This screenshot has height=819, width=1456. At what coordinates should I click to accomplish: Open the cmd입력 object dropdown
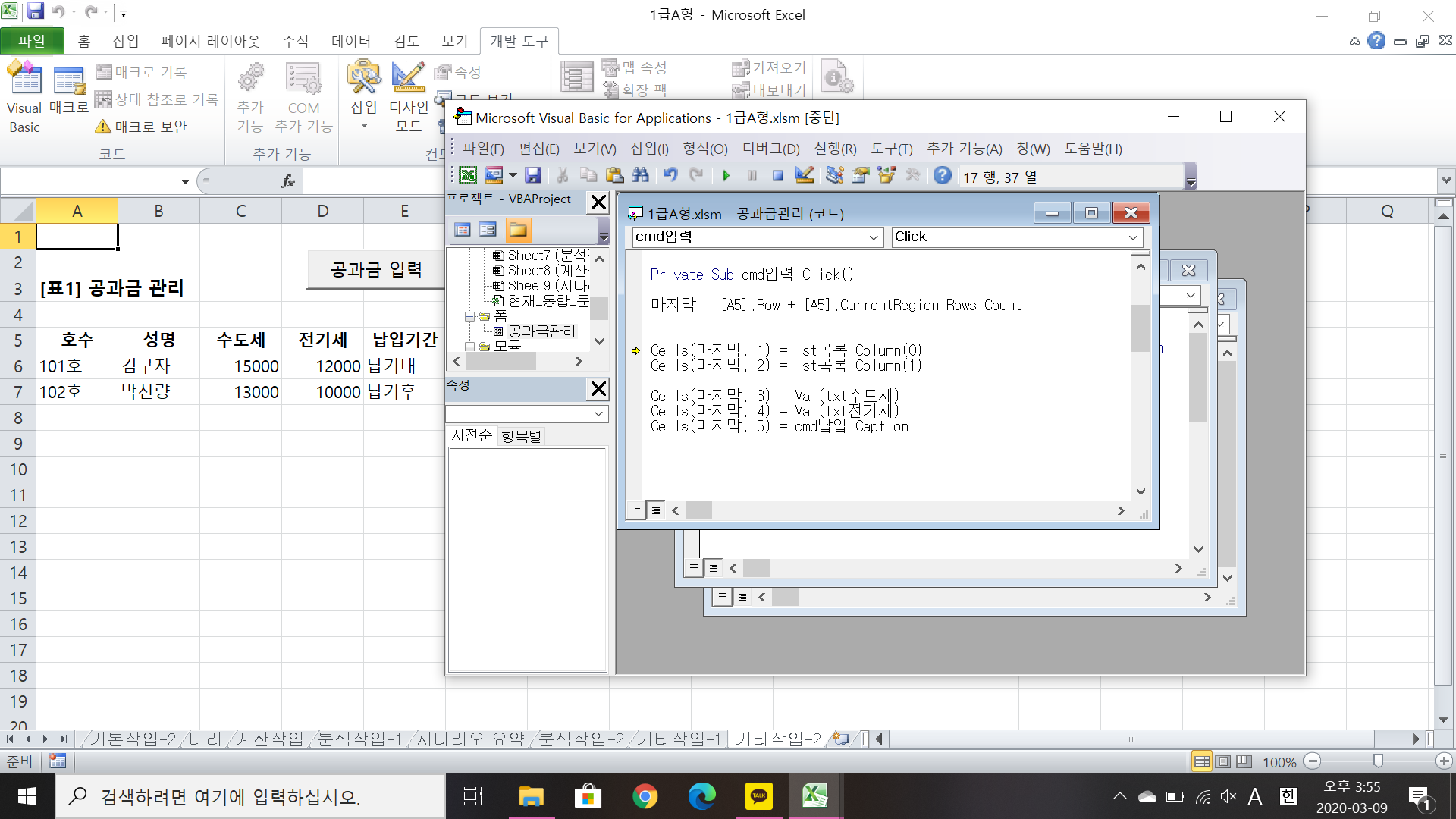tap(873, 237)
